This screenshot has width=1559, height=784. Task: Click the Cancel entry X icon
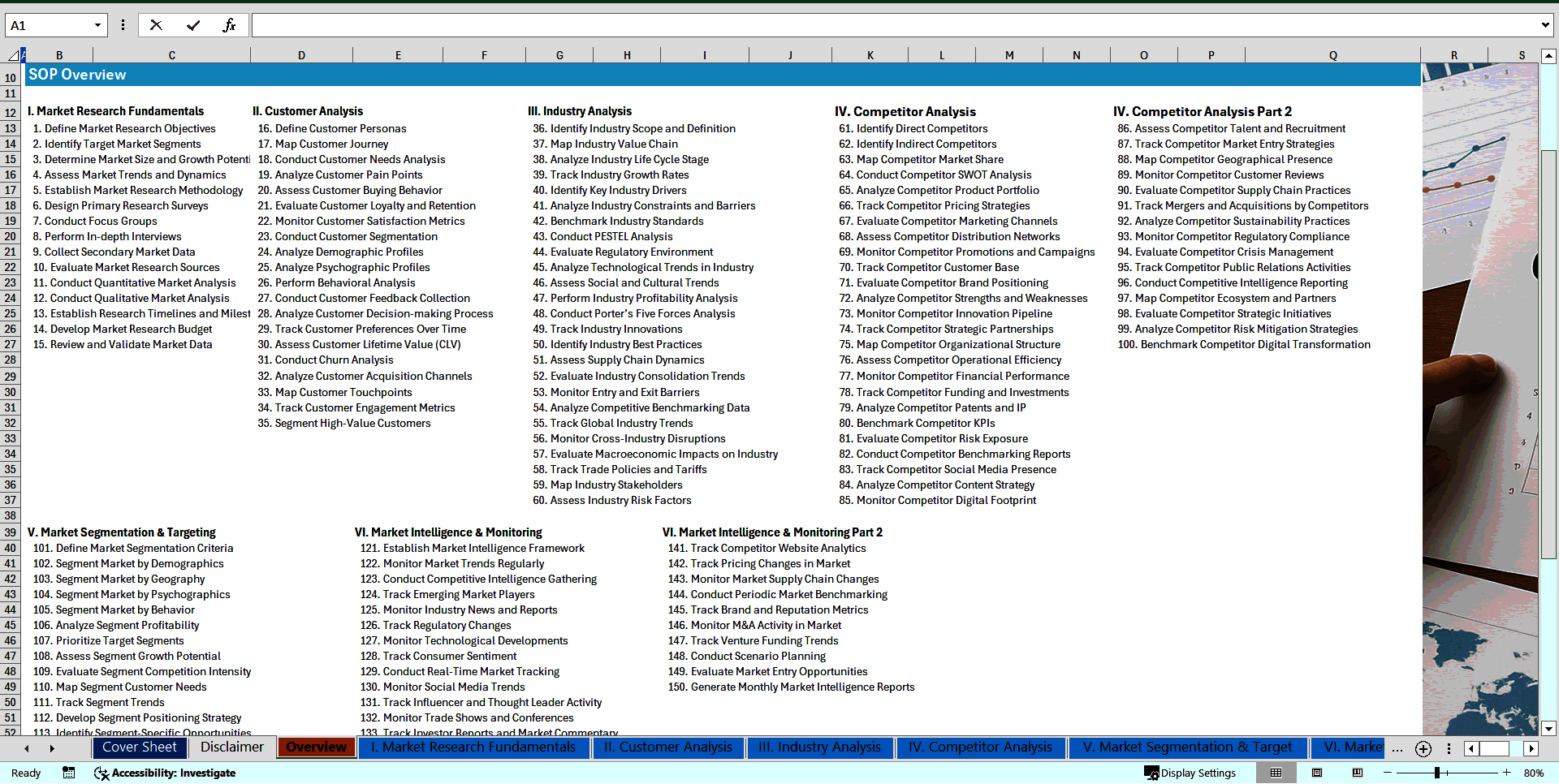coord(156,25)
